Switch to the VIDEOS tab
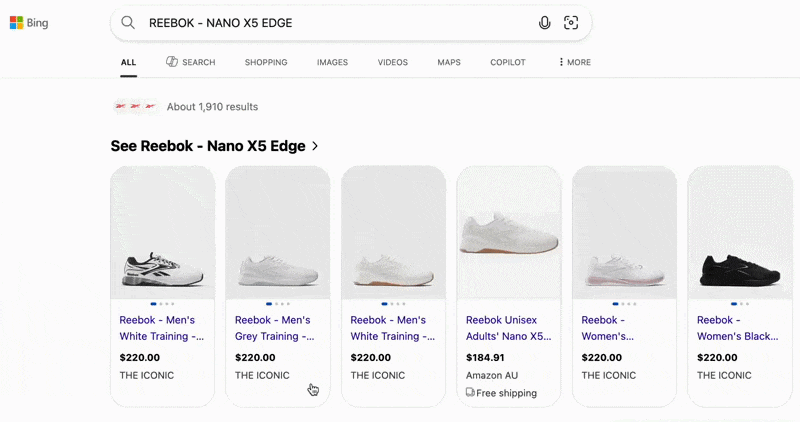800x422 pixels. pyautogui.click(x=392, y=62)
